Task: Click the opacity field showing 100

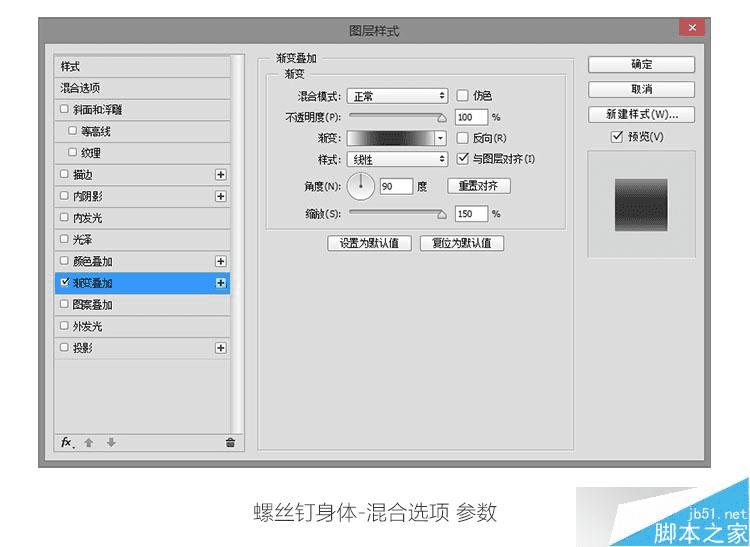Action: tap(471, 117)
